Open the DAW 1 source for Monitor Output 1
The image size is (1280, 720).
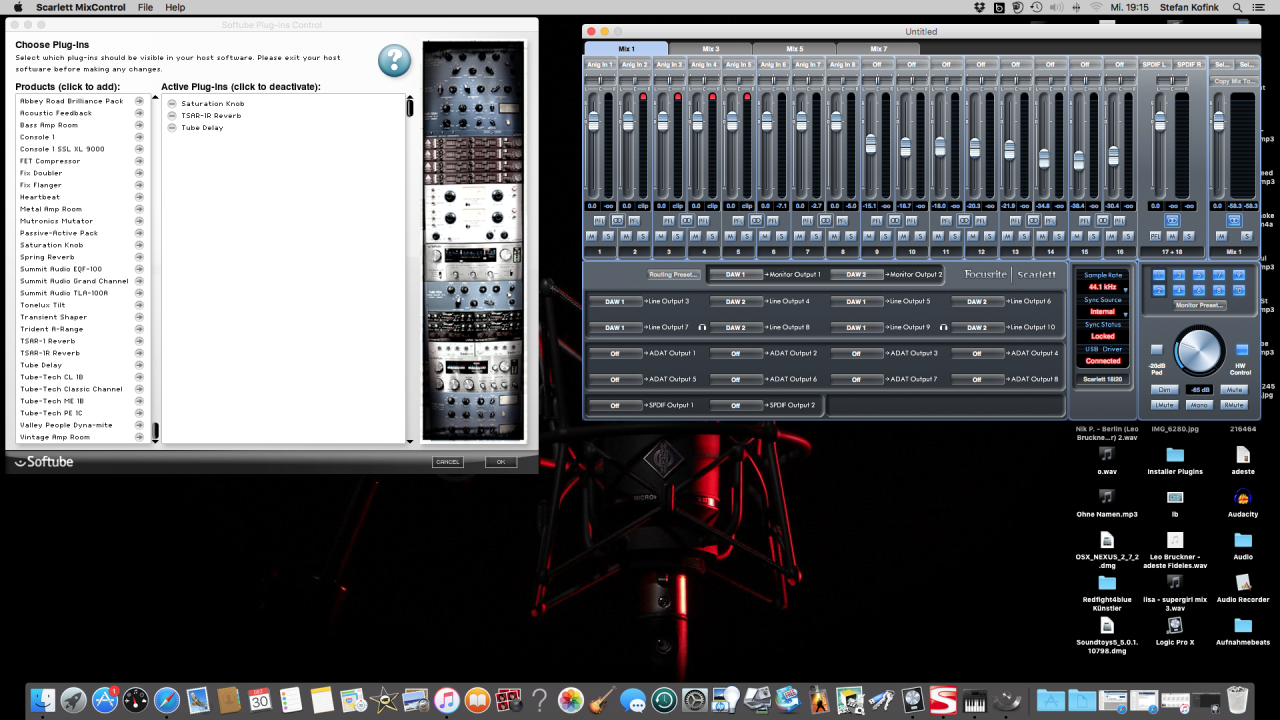click(735, 274)
